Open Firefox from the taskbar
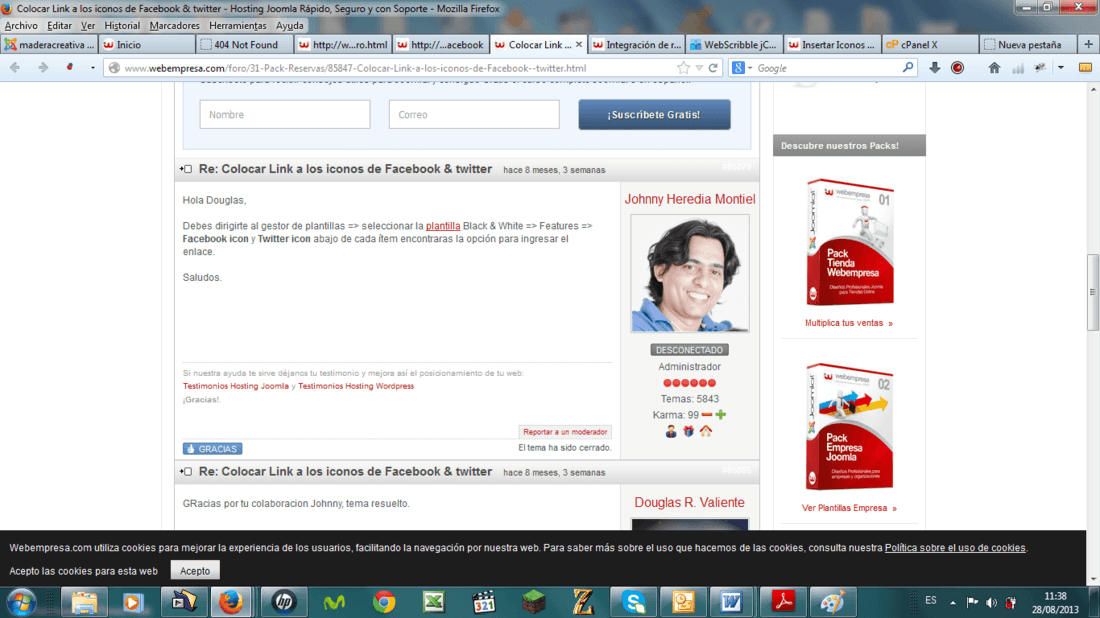 point(231,602)
